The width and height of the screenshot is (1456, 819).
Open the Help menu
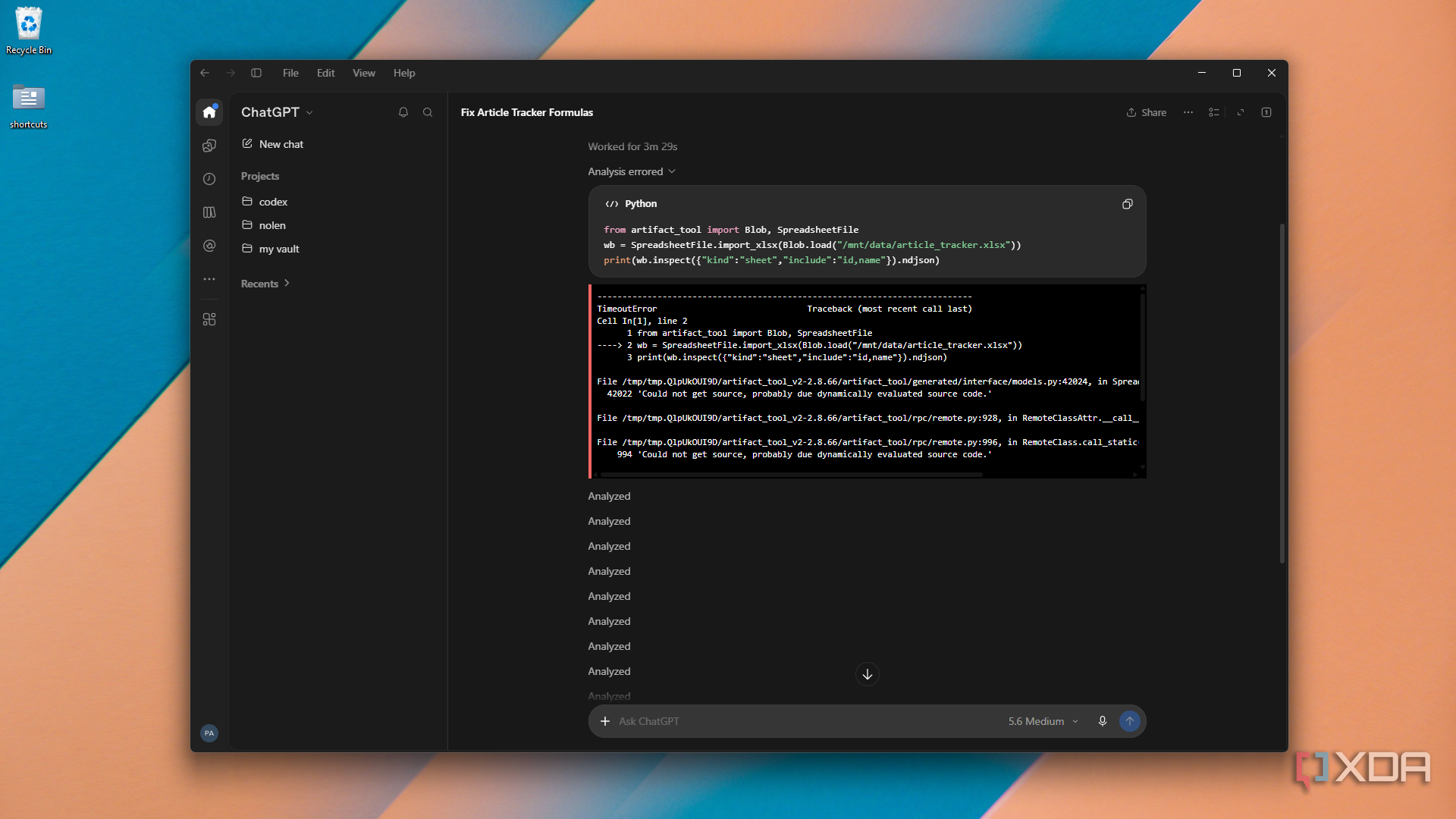(404, 73)
